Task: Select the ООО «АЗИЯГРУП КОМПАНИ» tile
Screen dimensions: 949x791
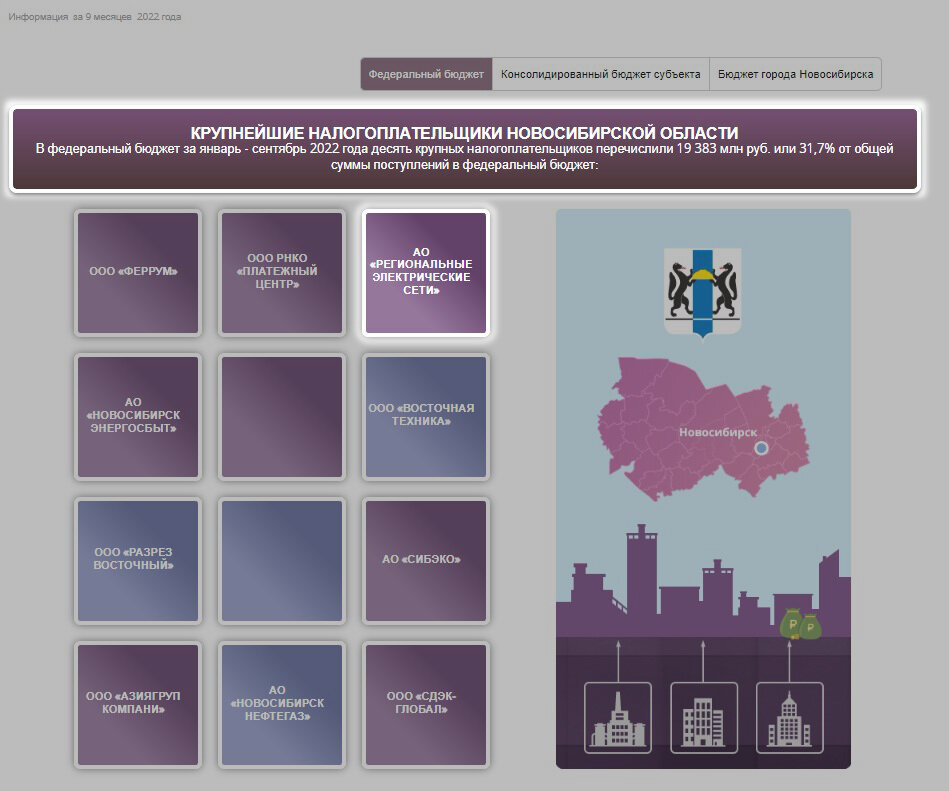Action: 138,704
